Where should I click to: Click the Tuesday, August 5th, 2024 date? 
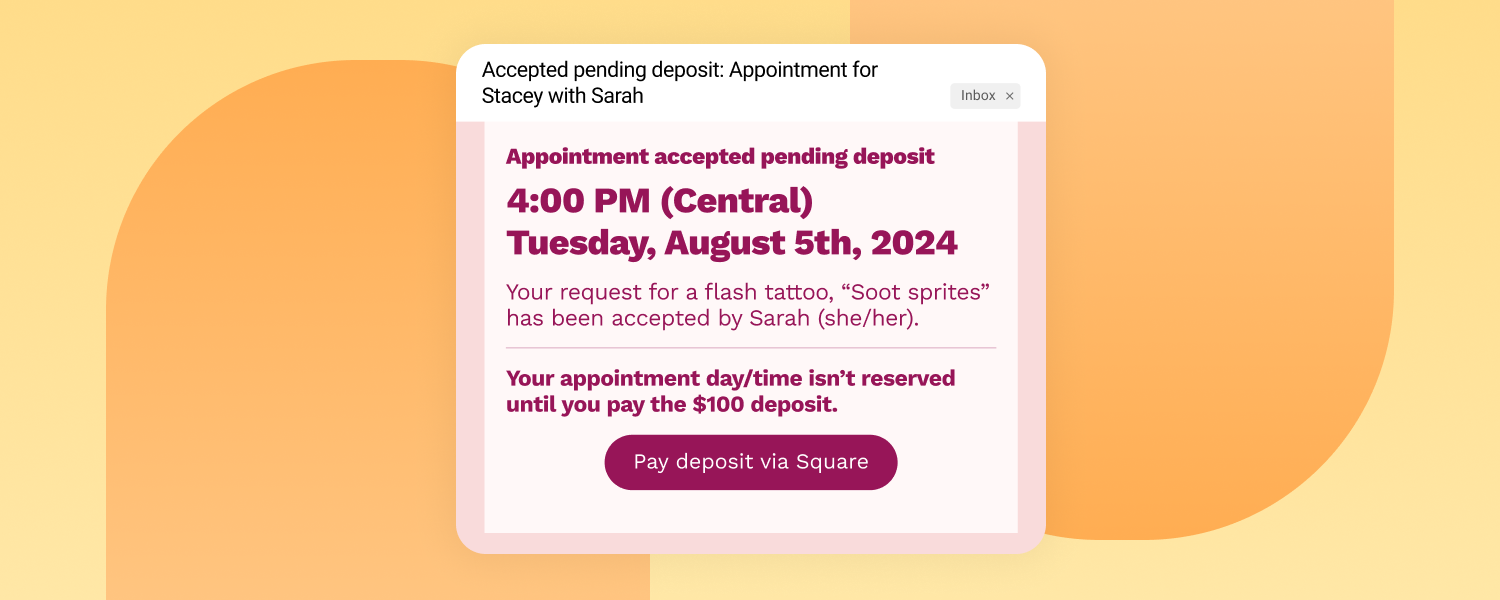[x=732, y=243]
